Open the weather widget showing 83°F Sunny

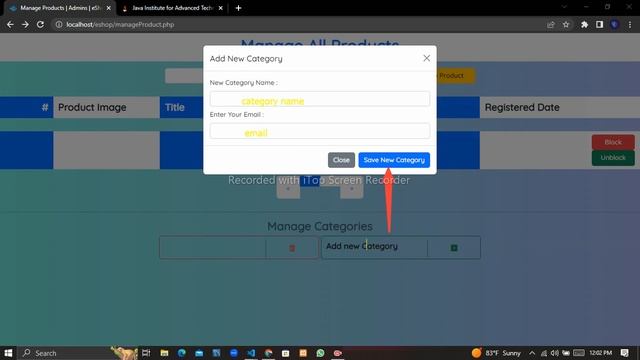[x=496, y=353]
